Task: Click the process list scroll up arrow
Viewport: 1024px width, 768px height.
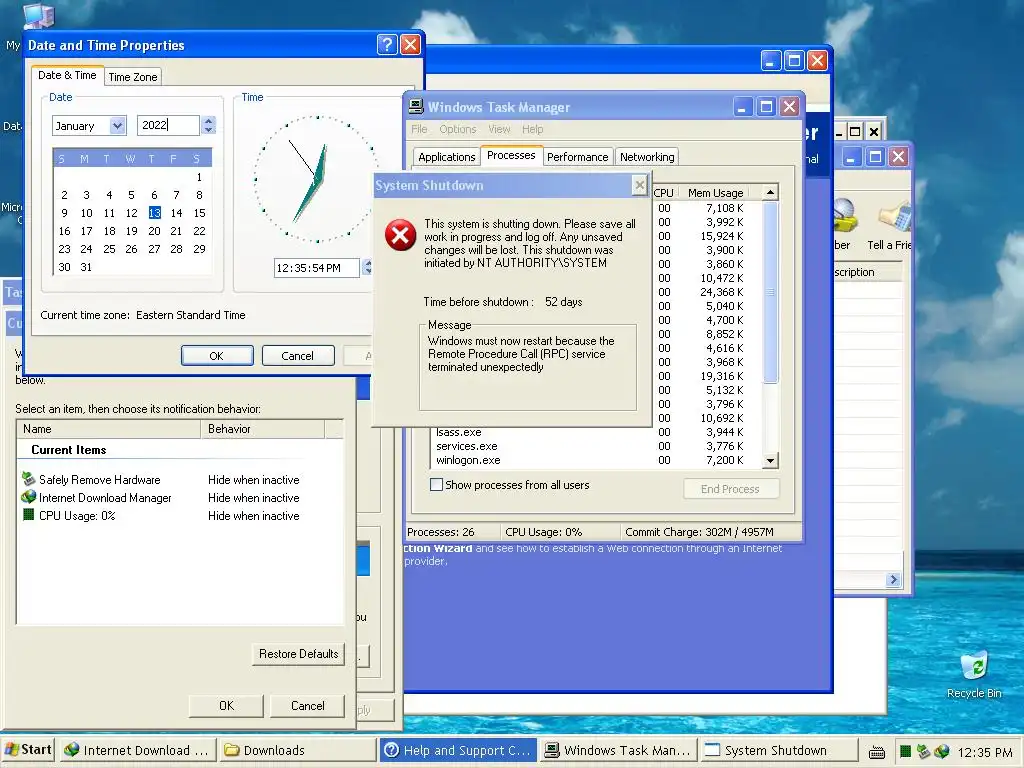Action: tap(770, 192)
